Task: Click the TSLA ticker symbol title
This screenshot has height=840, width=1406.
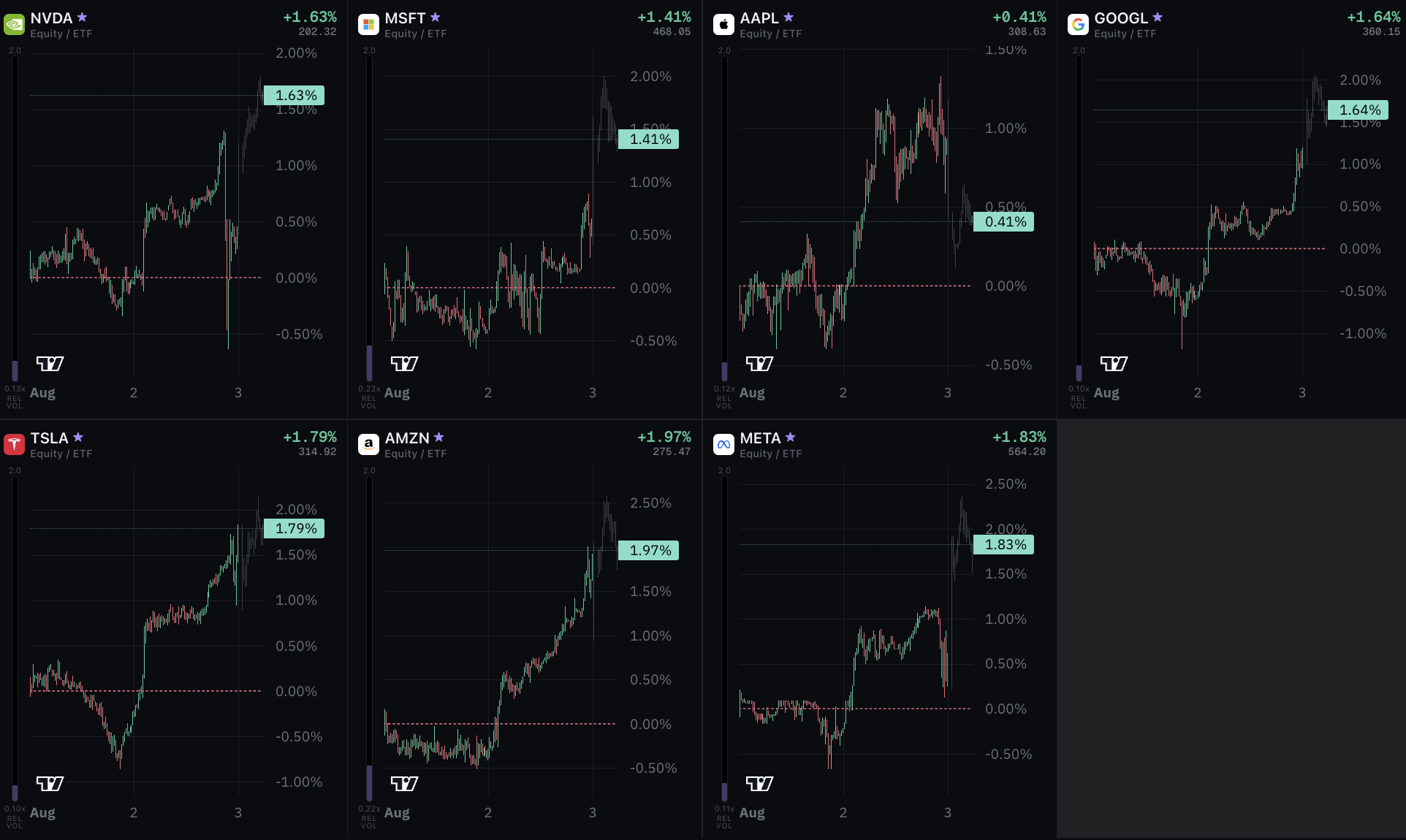Action: [x=49, y=438]
